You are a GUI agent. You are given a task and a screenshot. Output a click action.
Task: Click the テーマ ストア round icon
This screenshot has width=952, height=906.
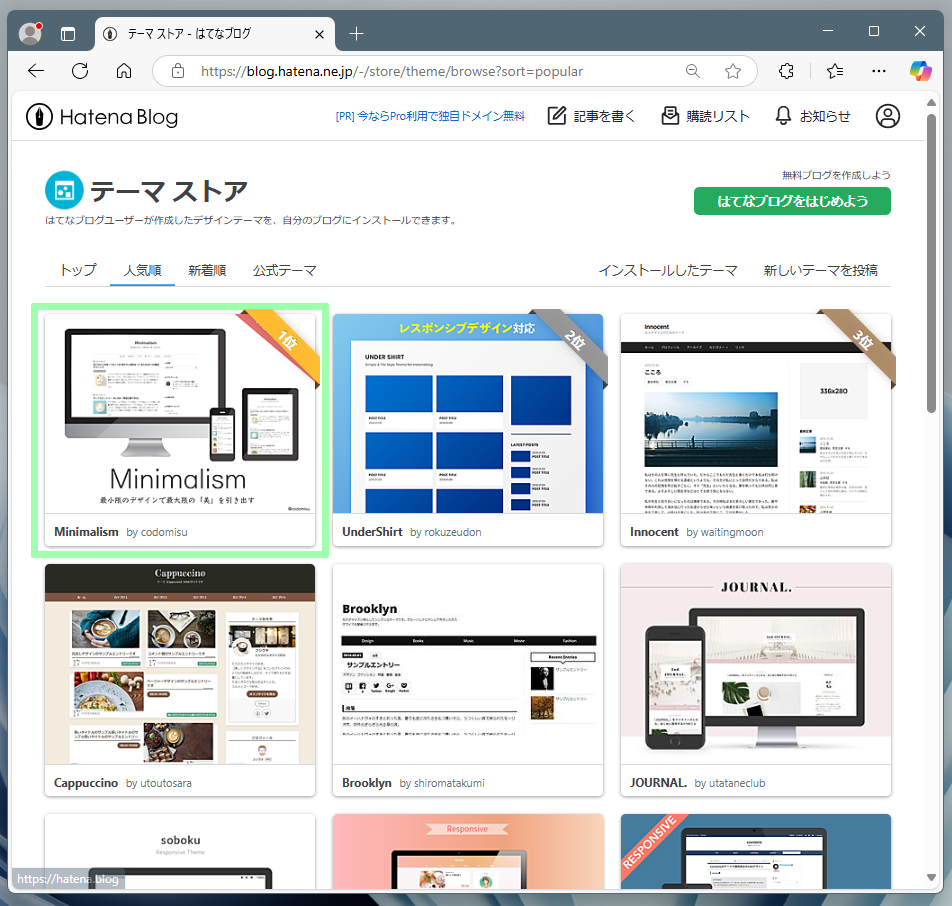click(x=64, y=191)
